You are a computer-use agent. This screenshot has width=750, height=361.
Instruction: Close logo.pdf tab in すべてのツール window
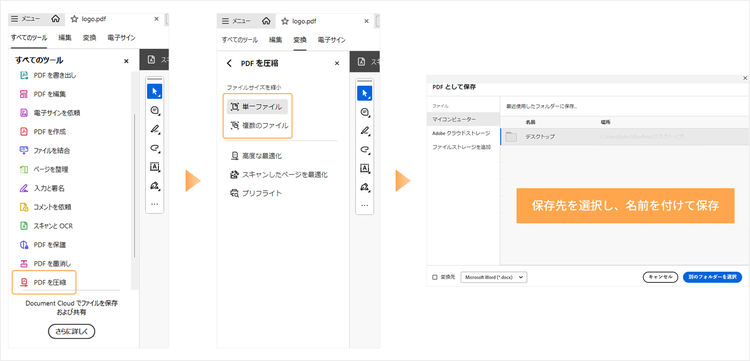(x=156, y=19)
